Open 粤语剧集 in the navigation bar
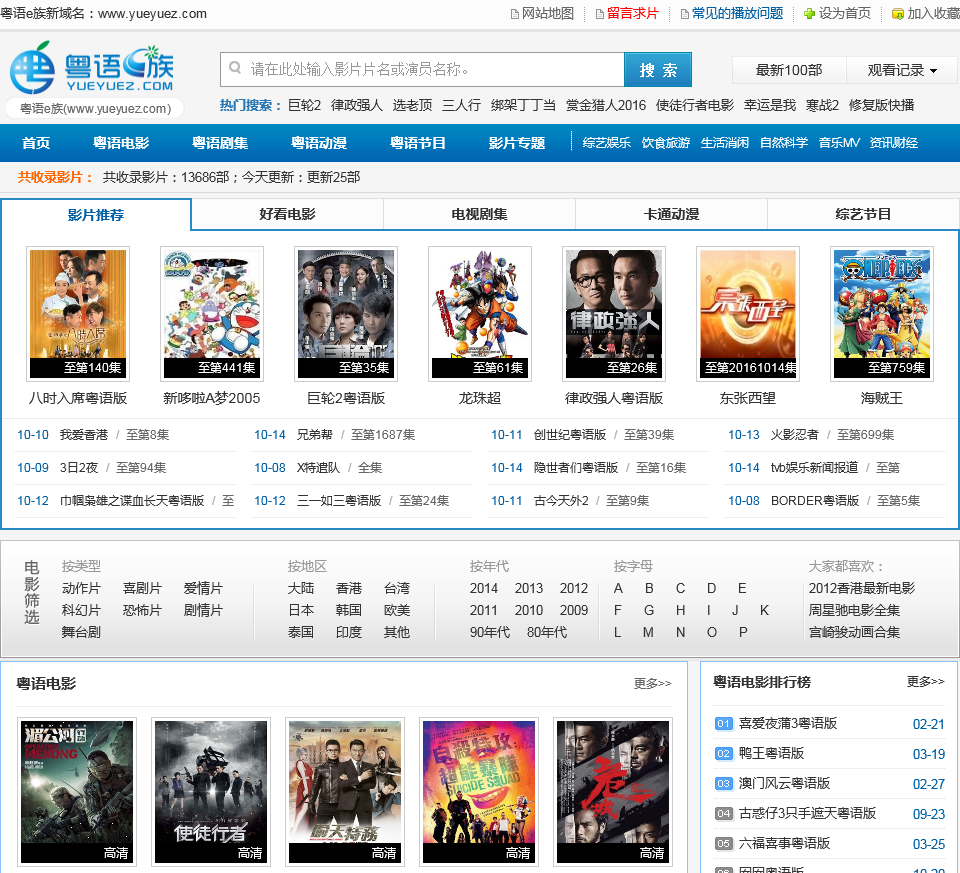 pyautogui.click(x=220, y=143)
